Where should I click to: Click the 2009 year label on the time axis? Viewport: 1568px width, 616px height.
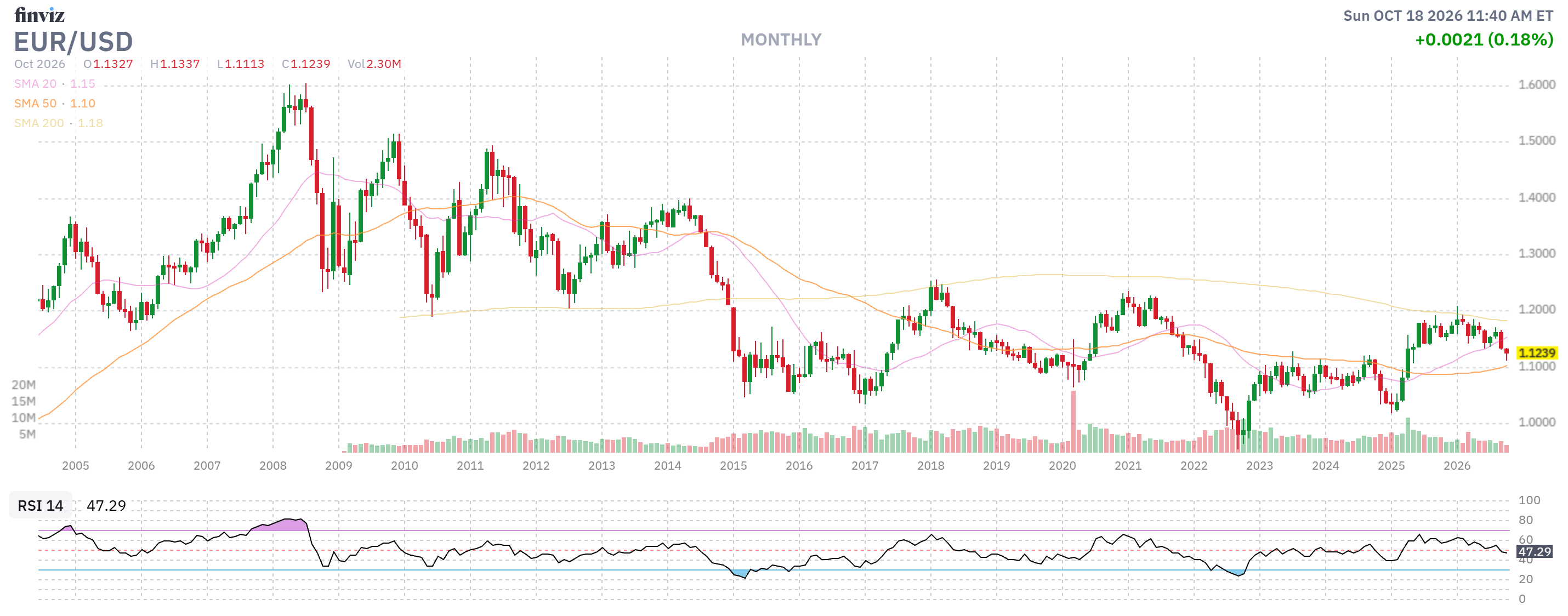338,466
